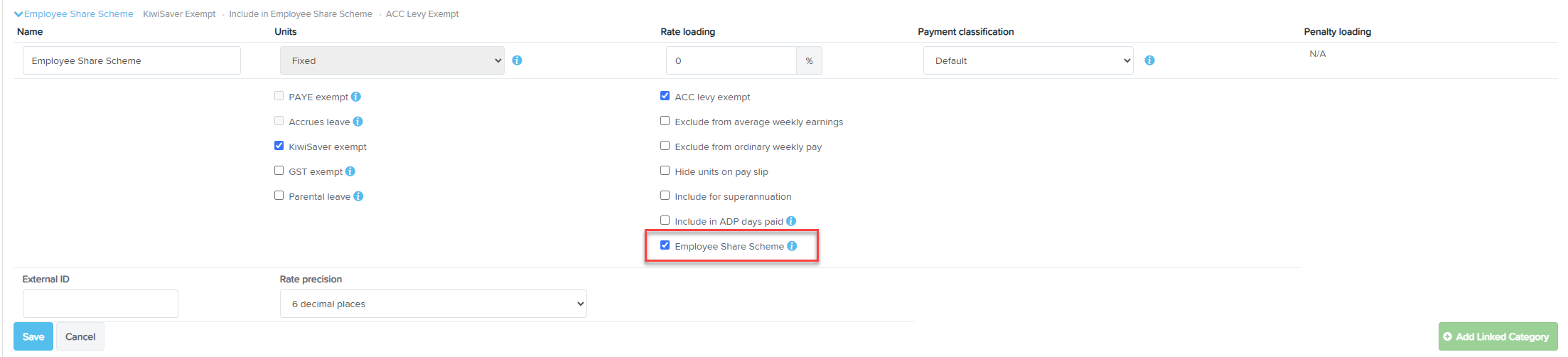
Task: Click Include in ADP days paid info icon
Action: point(791,221)
